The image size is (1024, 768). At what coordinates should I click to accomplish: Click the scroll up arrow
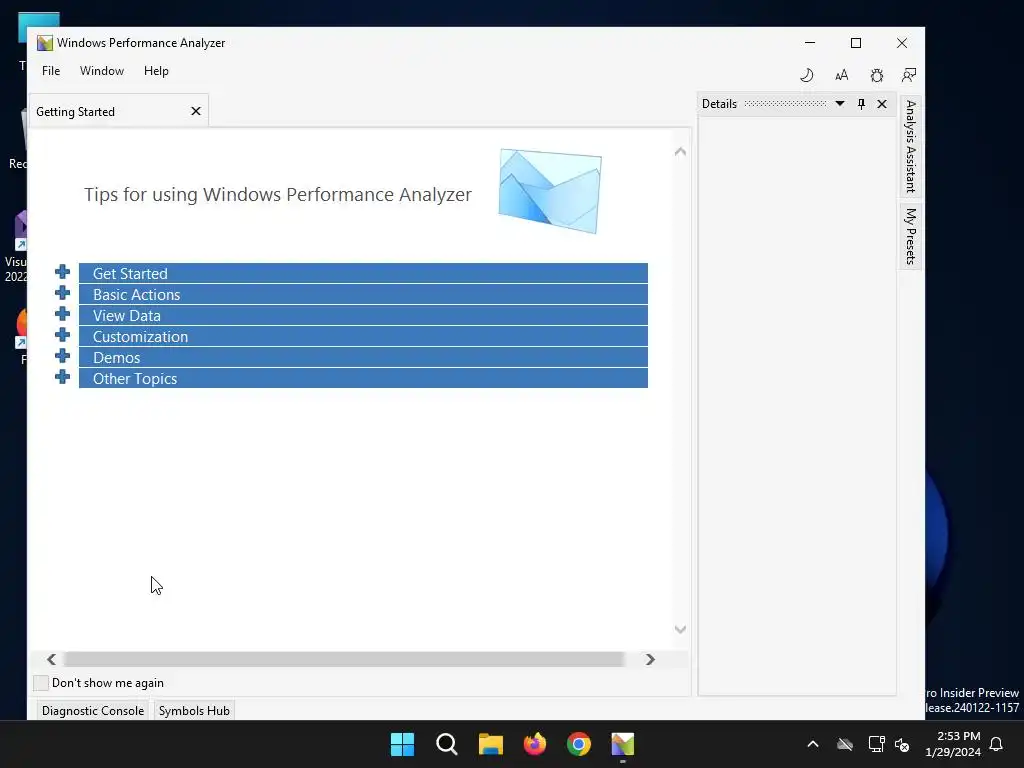coord(680,152)
